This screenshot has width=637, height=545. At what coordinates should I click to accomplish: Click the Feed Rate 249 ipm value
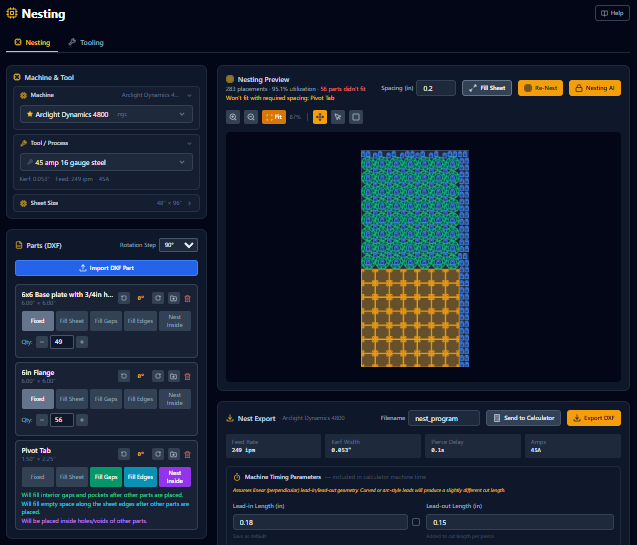[243, 450]
